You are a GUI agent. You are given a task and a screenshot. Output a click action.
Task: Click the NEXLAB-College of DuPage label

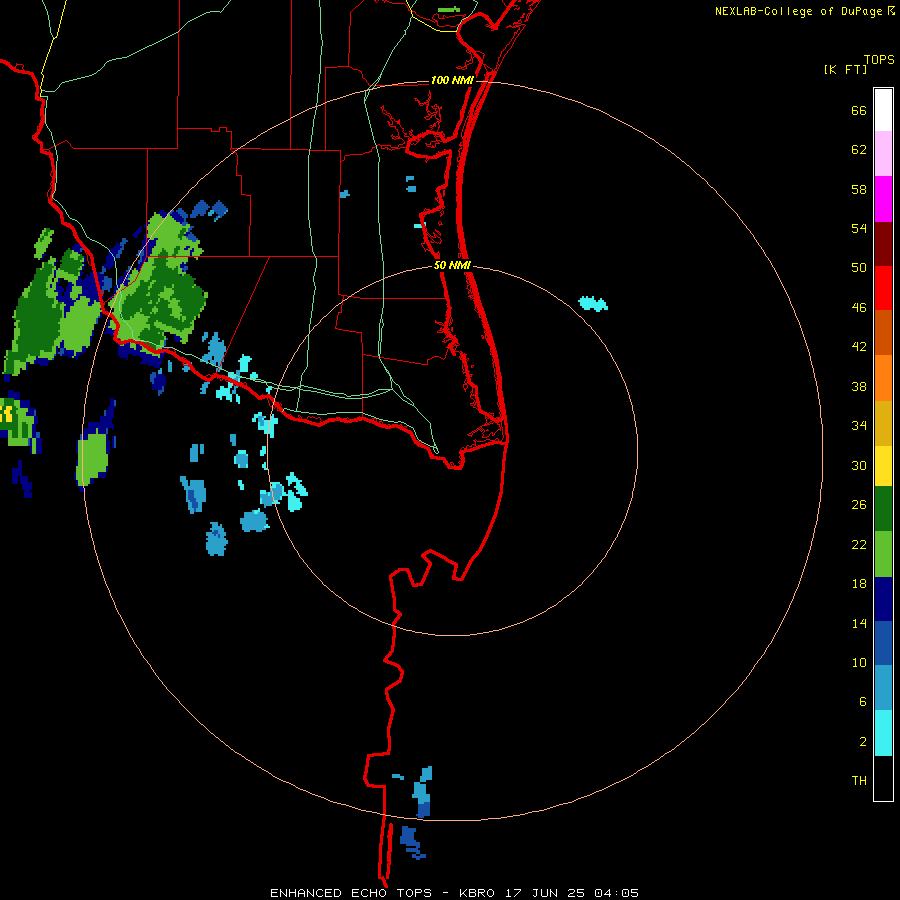pos(798,11)
